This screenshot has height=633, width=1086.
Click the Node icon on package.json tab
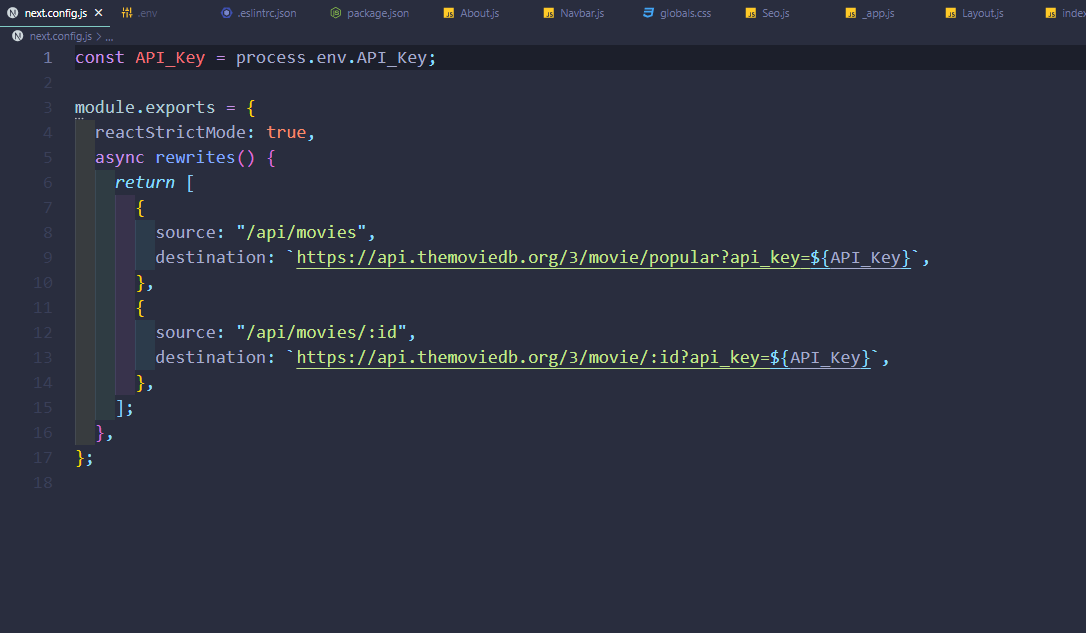[x=335, y=13]
